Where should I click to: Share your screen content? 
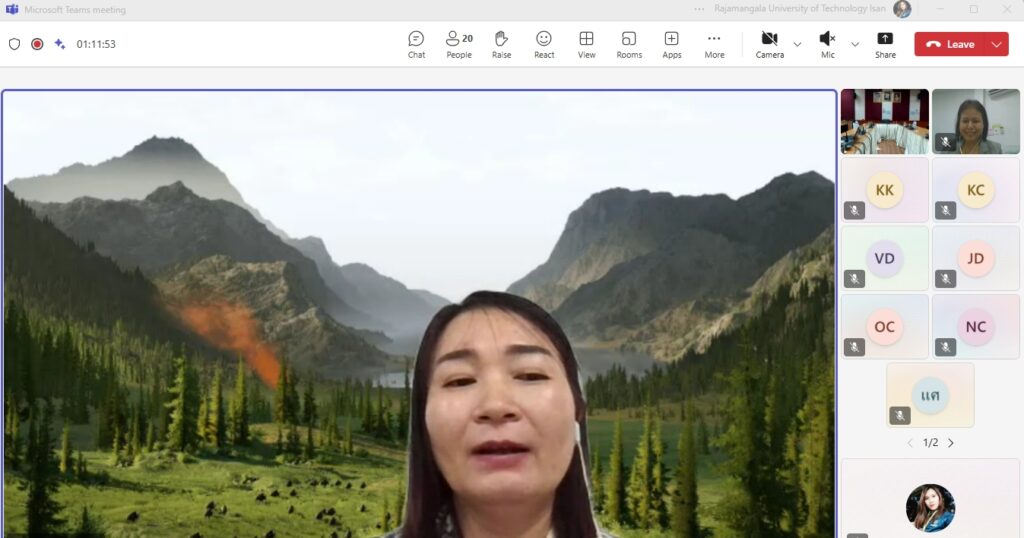point(885,44)
